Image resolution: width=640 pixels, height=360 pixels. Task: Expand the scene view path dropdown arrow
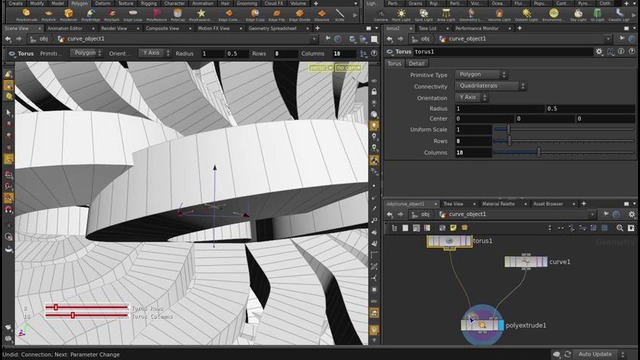click(x=313, y=39)
